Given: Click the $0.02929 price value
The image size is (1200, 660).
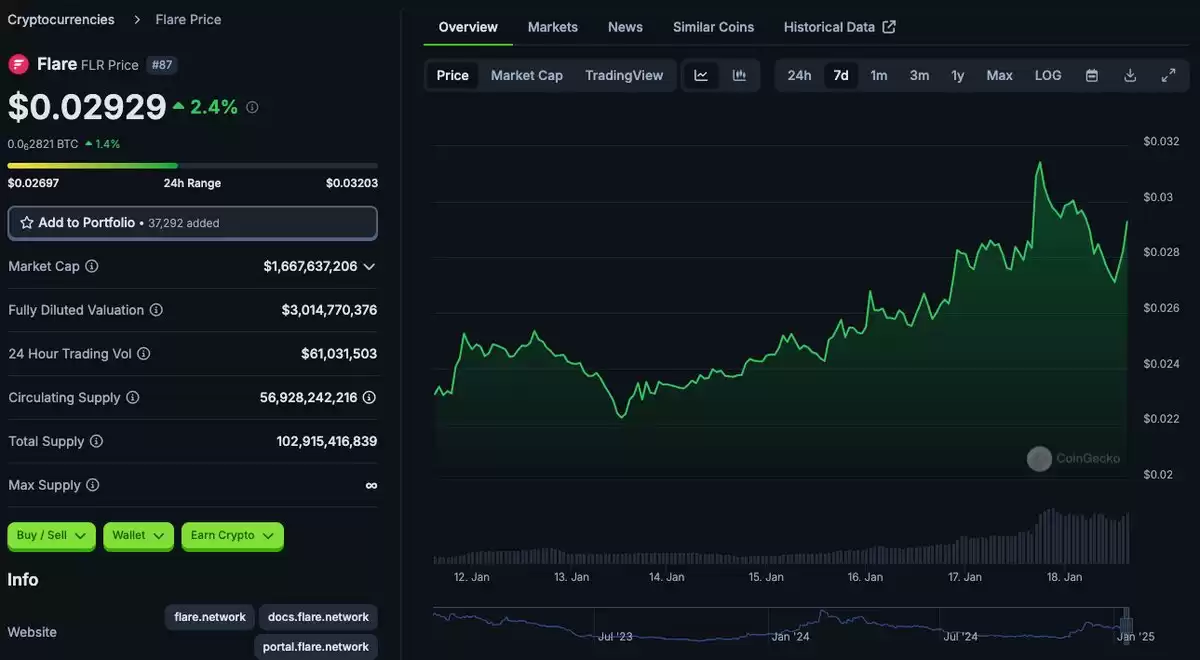Looking at the screenshot, I should (87, 107).
